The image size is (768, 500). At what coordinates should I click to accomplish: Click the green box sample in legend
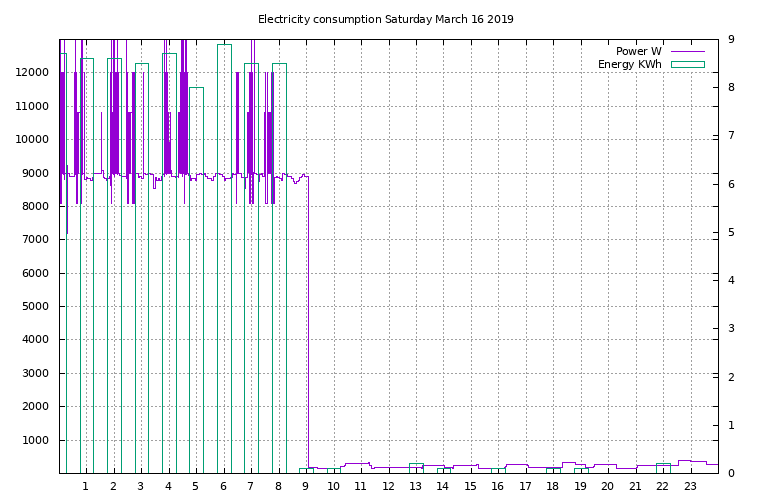tap(688, 65)
